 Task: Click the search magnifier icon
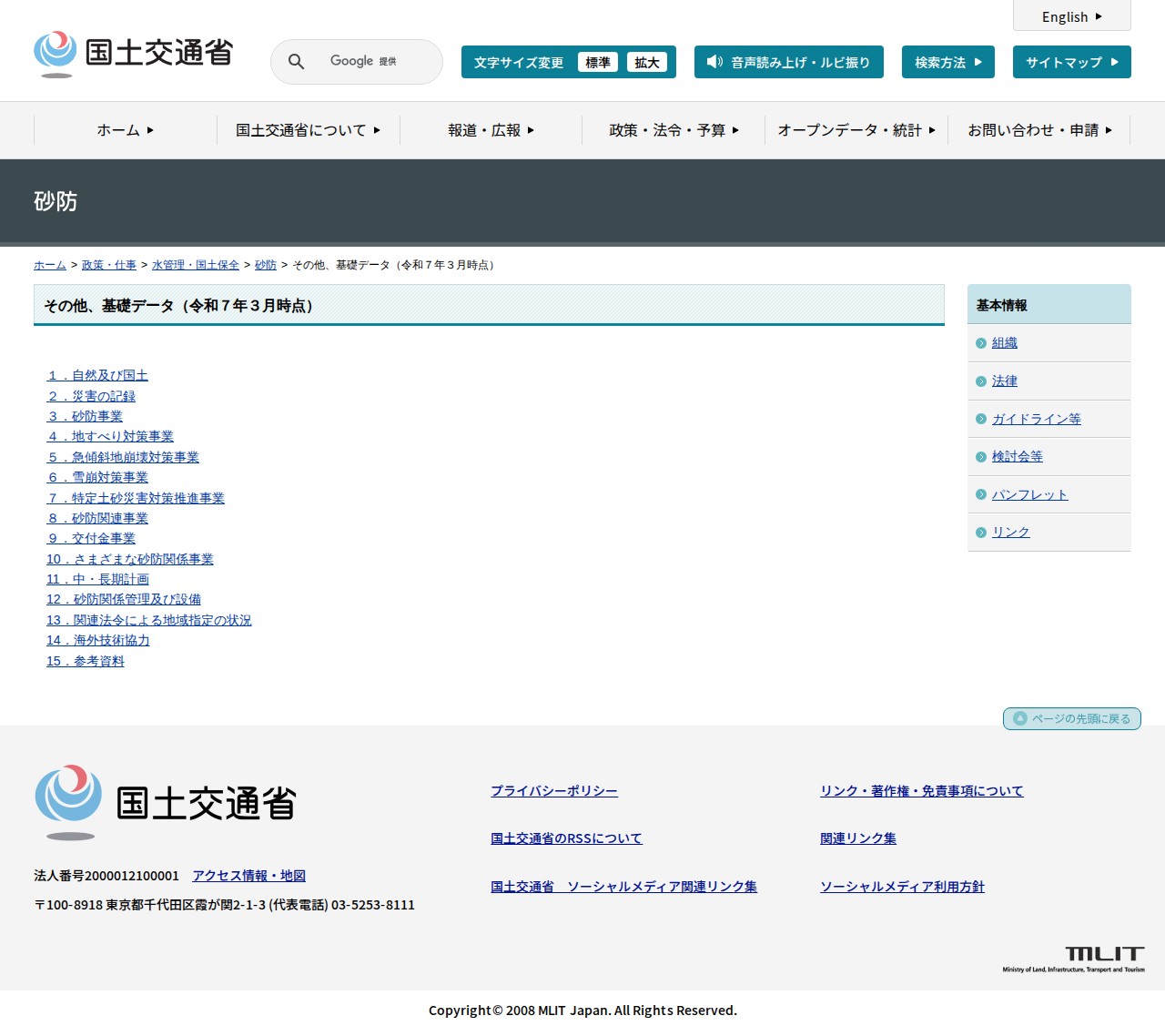pos(296,61)
